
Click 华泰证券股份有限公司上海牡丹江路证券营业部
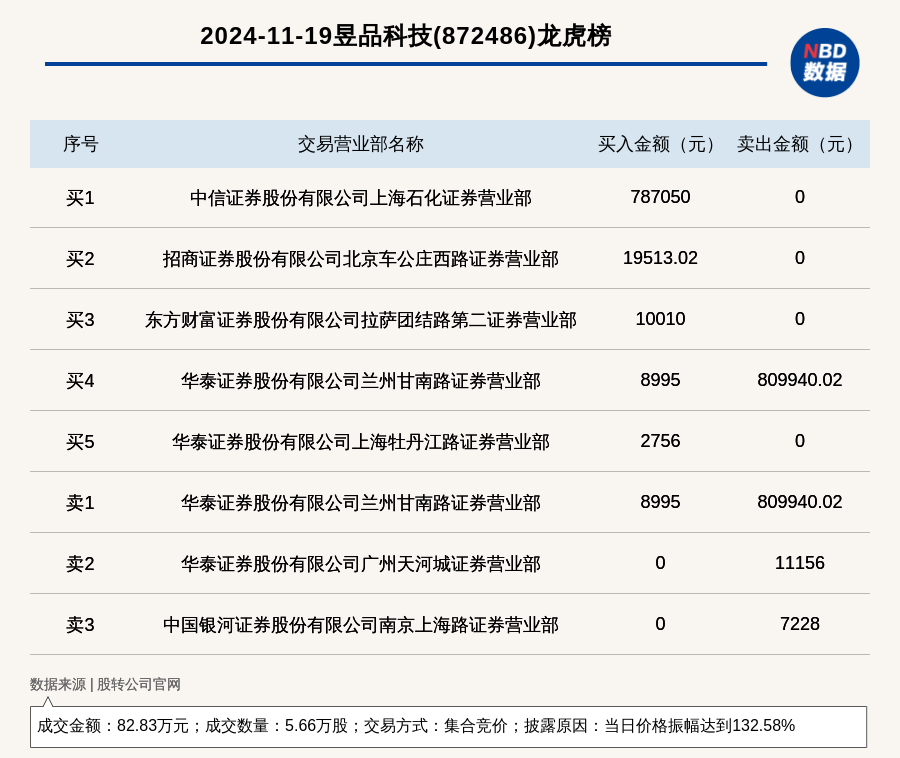pos(360,442)
